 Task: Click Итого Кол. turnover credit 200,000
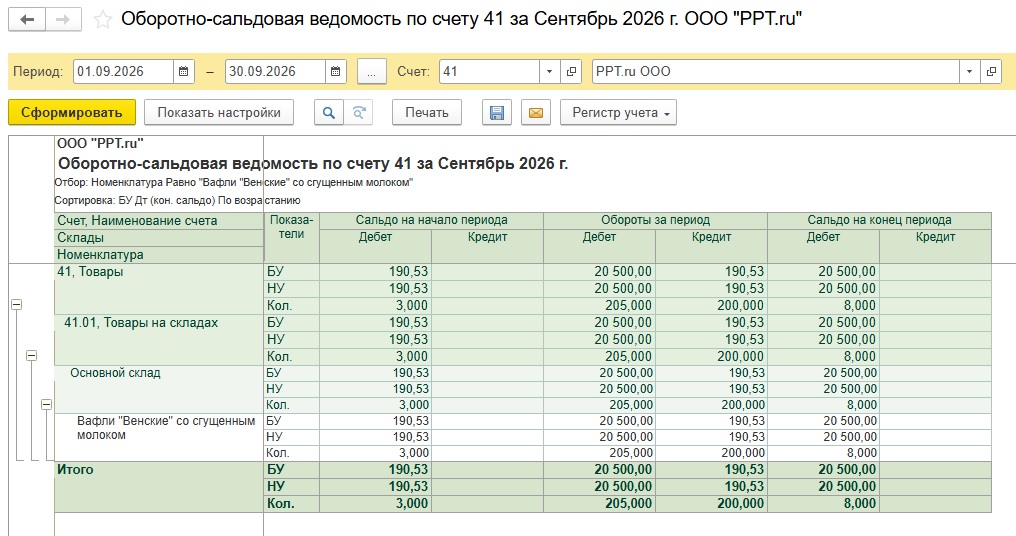tap(711, 503)
